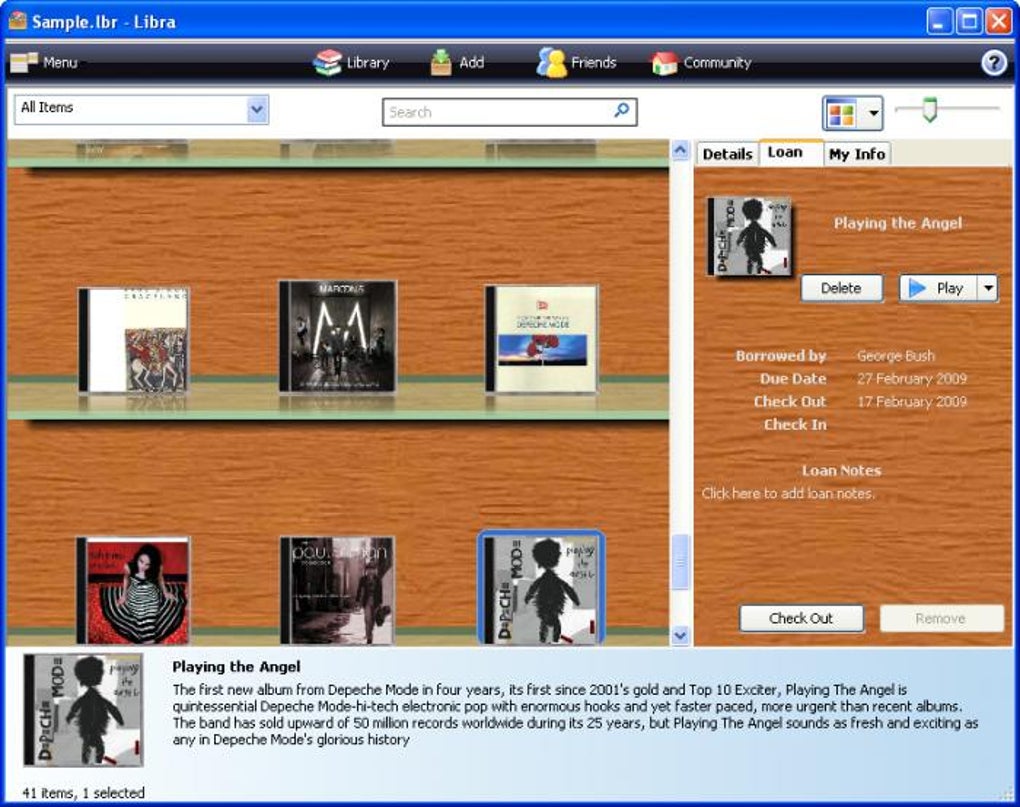Open the Friends people icon
Image resolution: width=1020 pixels, height=807 pixels.
[552, 62]
